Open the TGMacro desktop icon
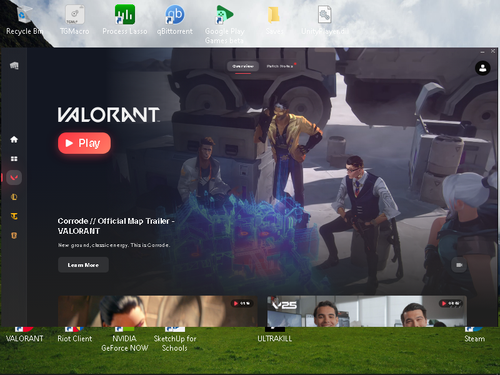500x375 pixels. pos(75,20)
